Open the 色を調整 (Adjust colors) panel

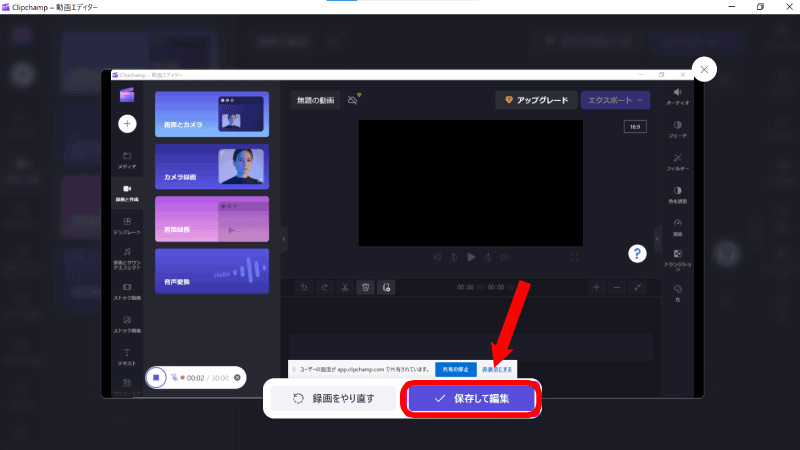[x=678, y=195]
